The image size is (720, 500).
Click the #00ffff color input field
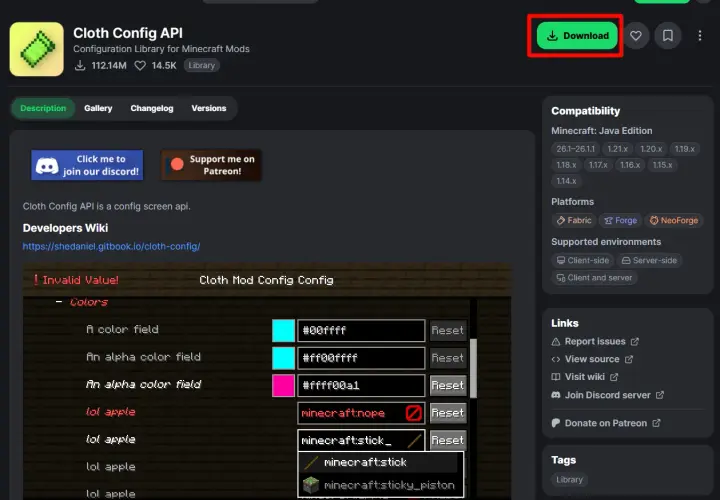tap(361, 331)
